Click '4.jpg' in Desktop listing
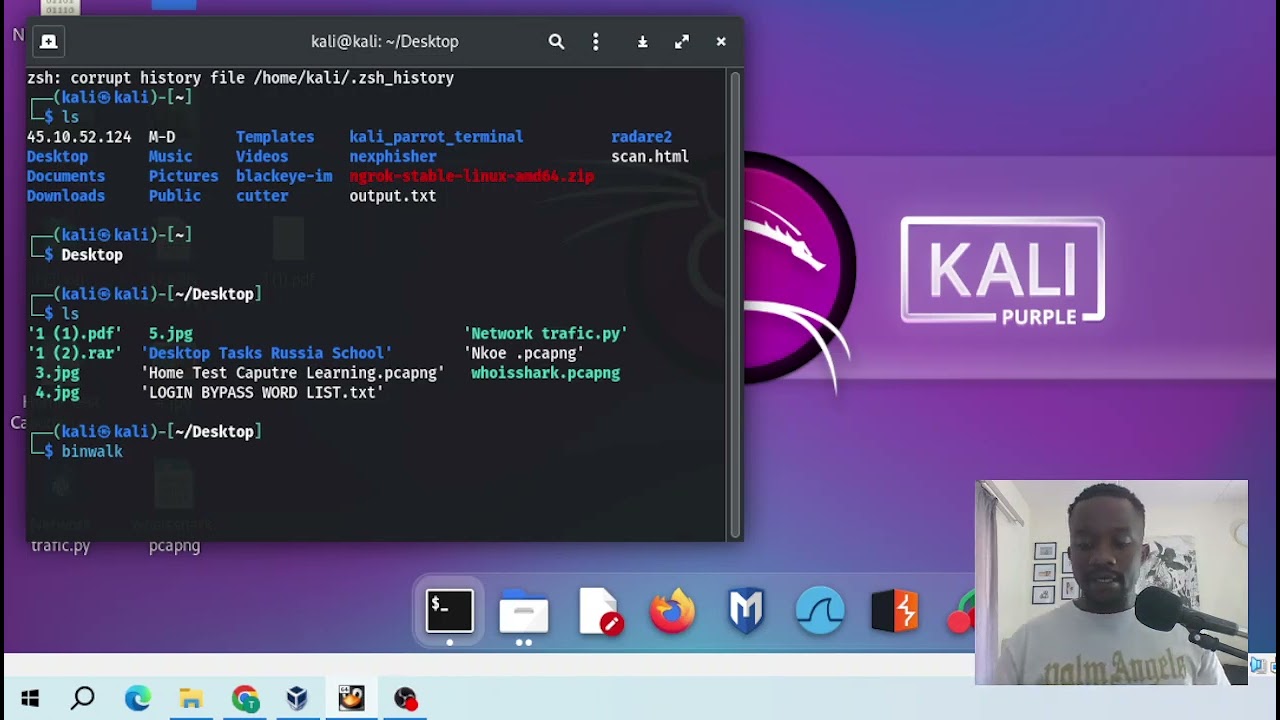The width and height of the screenshot is (1280, 720). pos(57,393)
